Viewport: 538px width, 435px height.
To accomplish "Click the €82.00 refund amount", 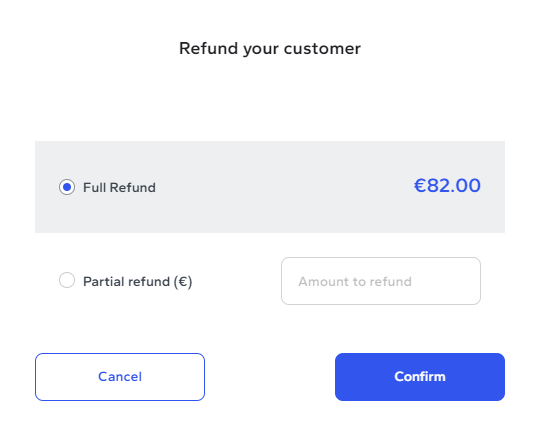I will [x=447, y=186].
